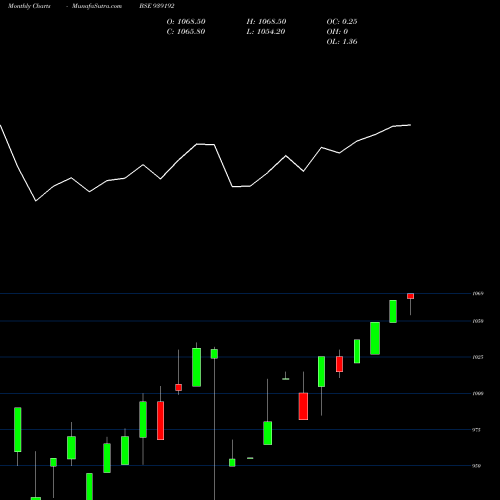
Task: Click the 'OC: 0.25' reading
Action: (342, 22)
